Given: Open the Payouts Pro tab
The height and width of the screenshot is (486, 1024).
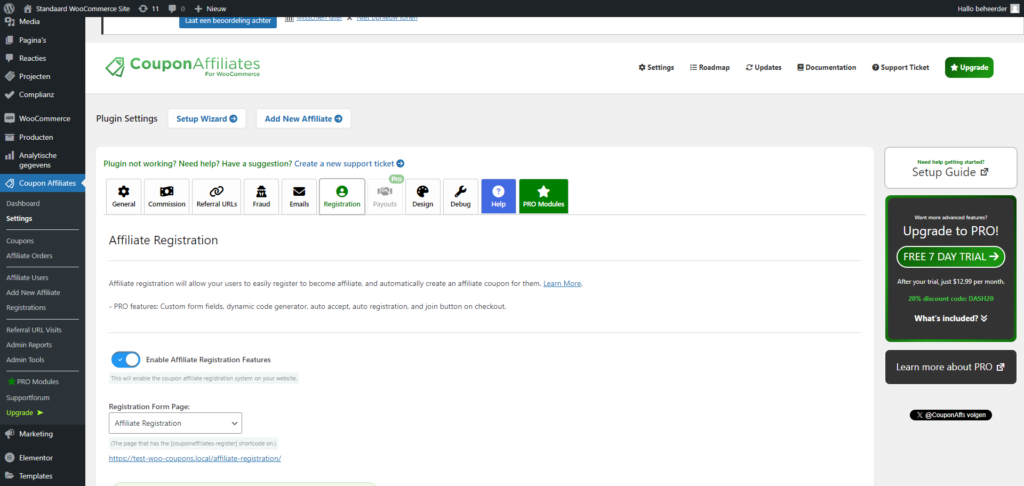Looking at the screenshot, I should coord(385,197).
